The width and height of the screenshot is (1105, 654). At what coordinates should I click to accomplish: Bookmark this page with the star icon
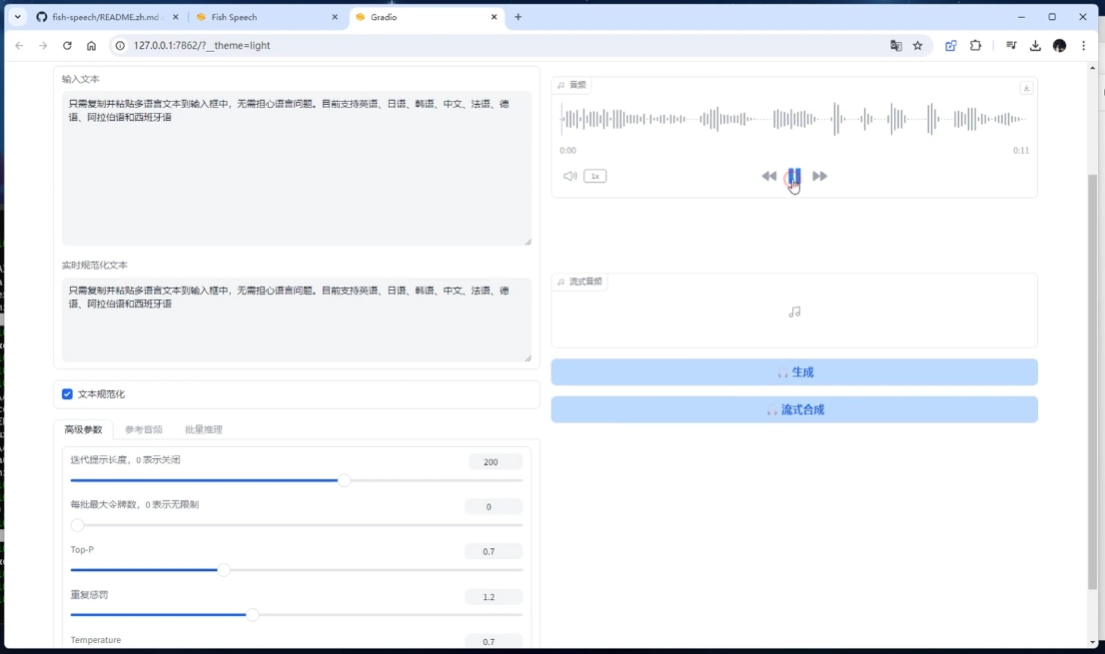(918, 46)
